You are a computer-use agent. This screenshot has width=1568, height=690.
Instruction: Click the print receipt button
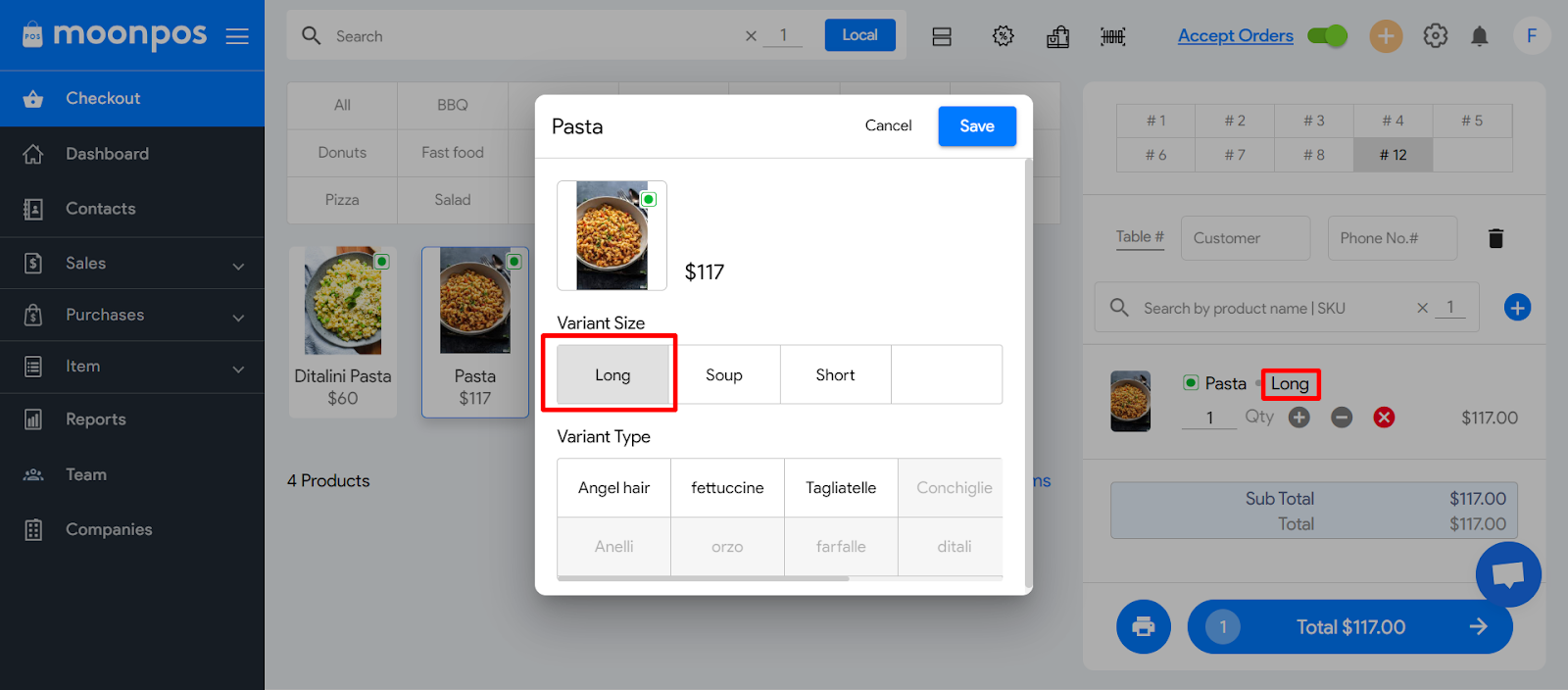[x=1143, y=626]
